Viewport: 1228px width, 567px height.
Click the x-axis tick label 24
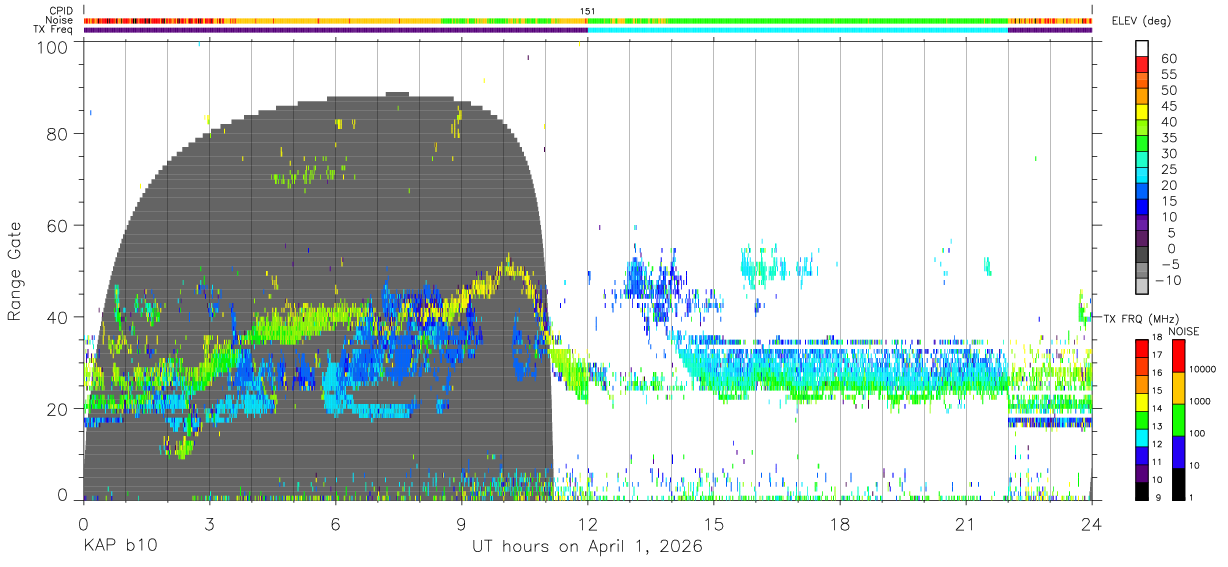(1092, 524)
